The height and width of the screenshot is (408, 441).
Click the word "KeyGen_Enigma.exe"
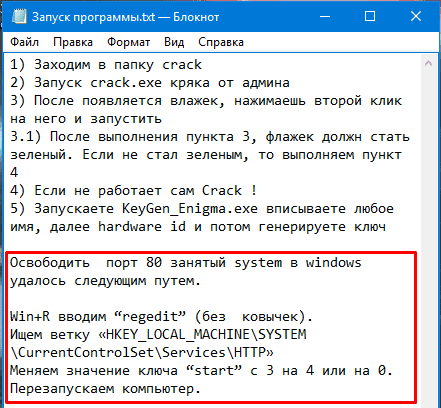190,209
